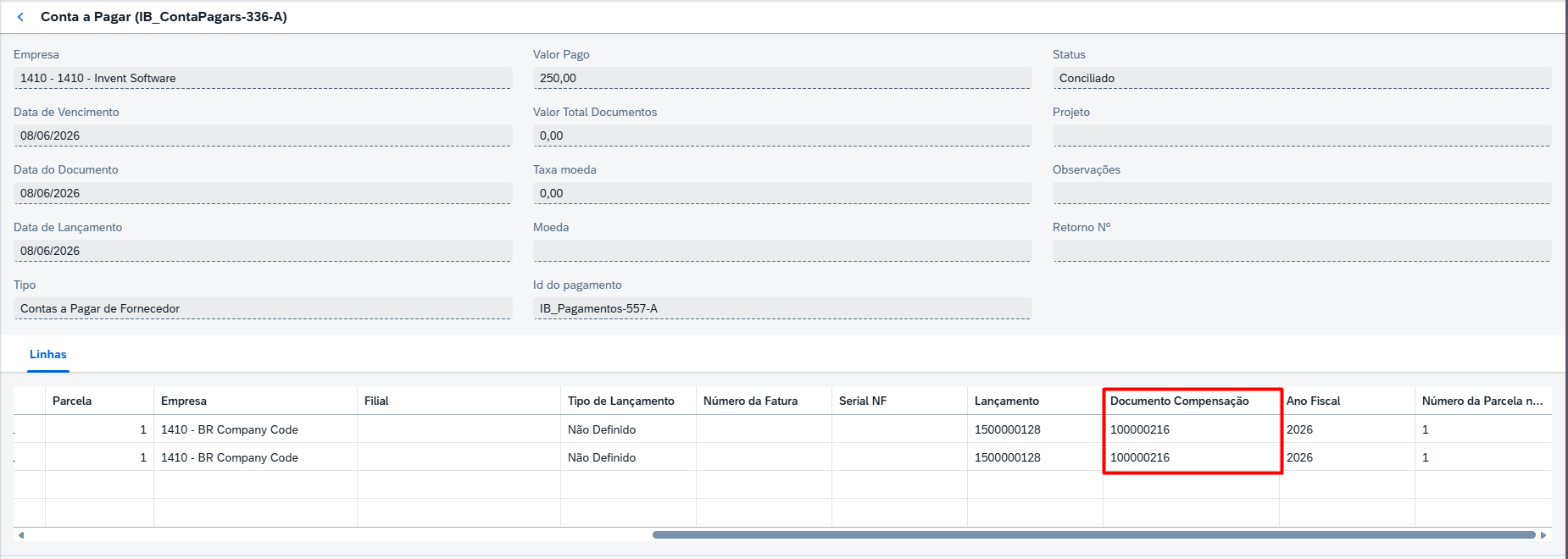Click the Valor Pago field
The image size is (1568, 559).
pyautogui.click(x=782, y=78)
